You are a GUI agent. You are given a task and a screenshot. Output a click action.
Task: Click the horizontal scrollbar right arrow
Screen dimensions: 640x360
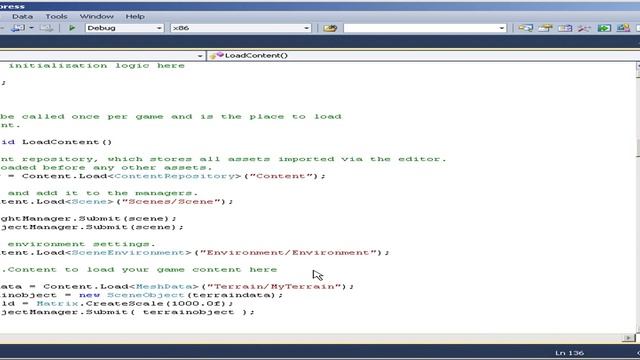click(x=629, y=338)
